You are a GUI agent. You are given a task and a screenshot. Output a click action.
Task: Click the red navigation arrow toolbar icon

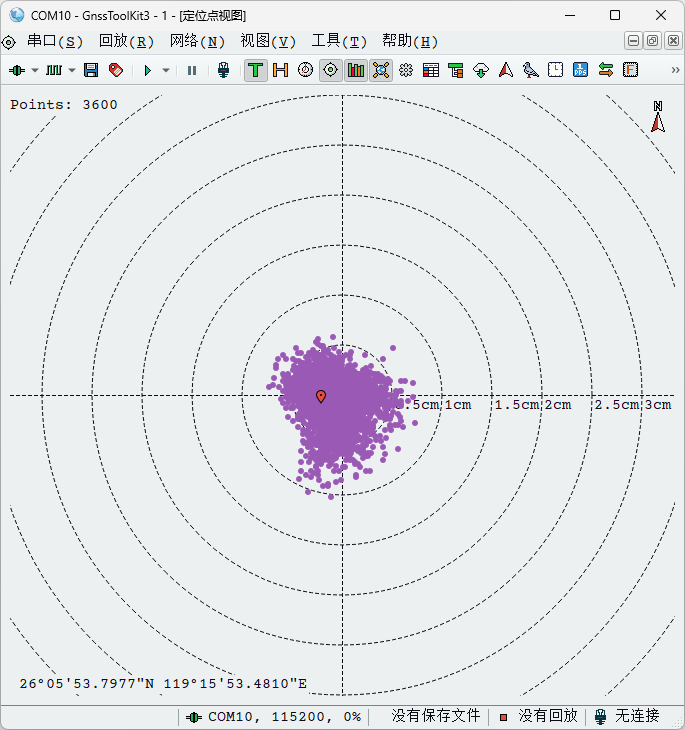(x=505, y=70)
